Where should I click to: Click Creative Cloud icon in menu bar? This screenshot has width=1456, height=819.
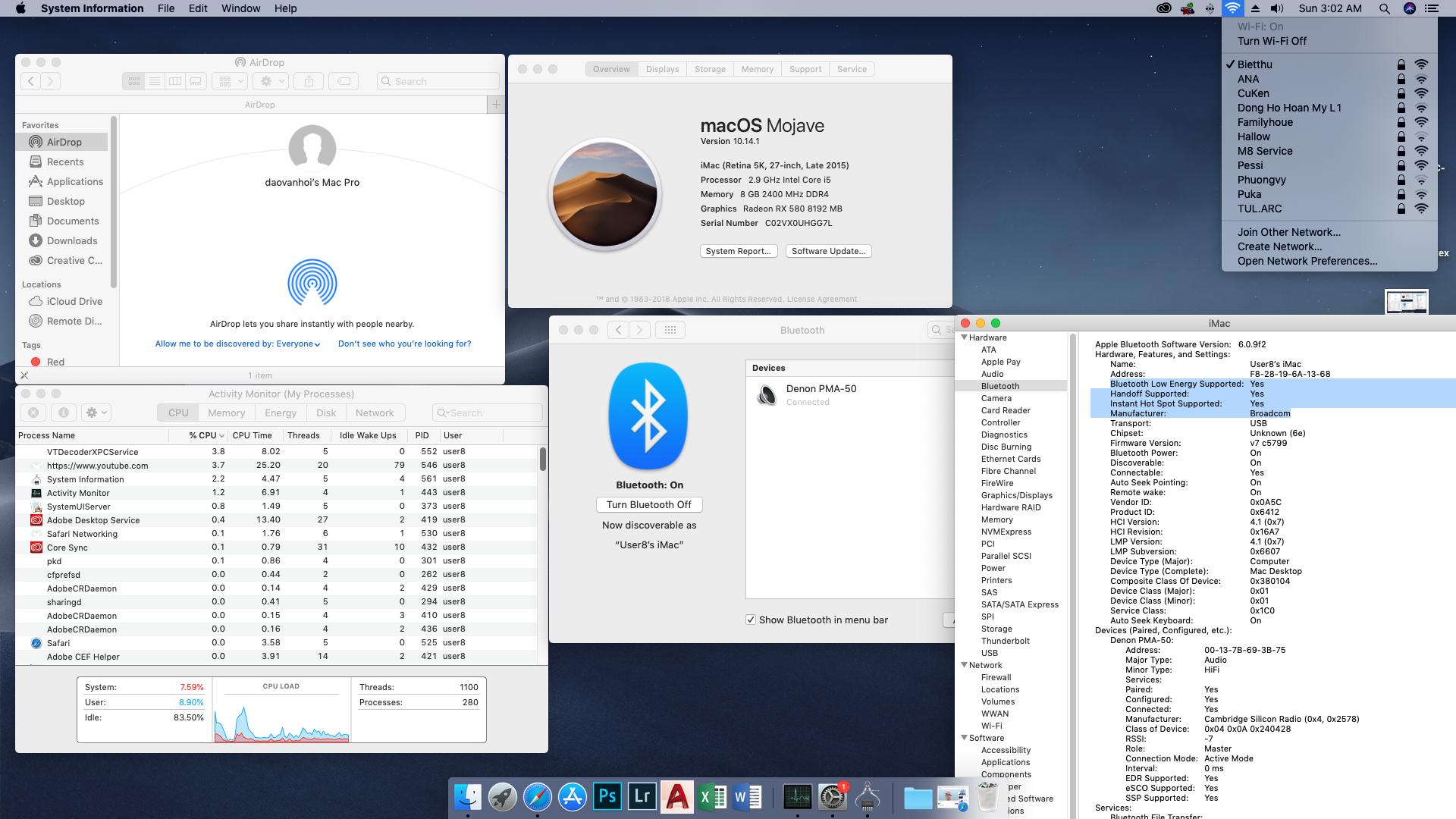(x=1163, y=8)
